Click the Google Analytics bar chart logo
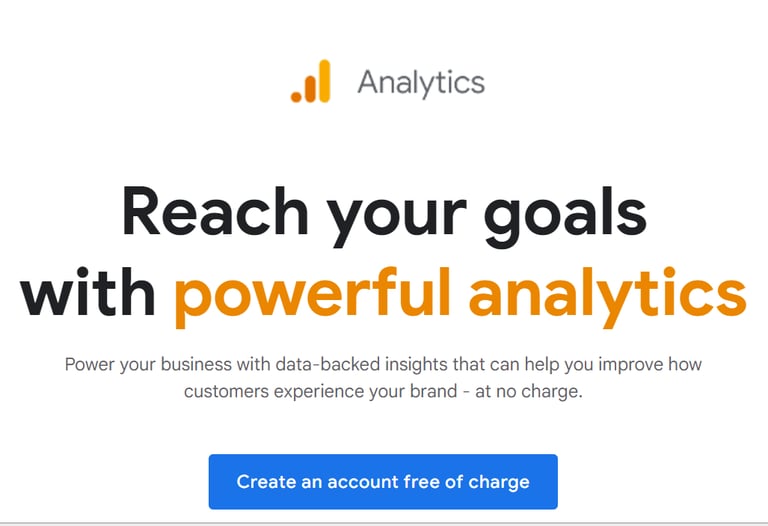The width and height of the screenshot is (768, 526). pos(311,81)
